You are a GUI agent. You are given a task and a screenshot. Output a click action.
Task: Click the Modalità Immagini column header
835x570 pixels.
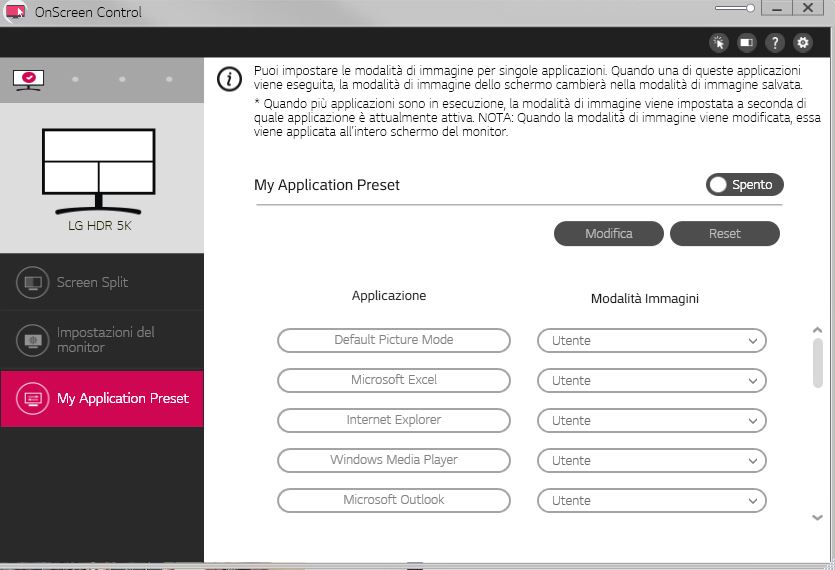(x=645, y=298)
